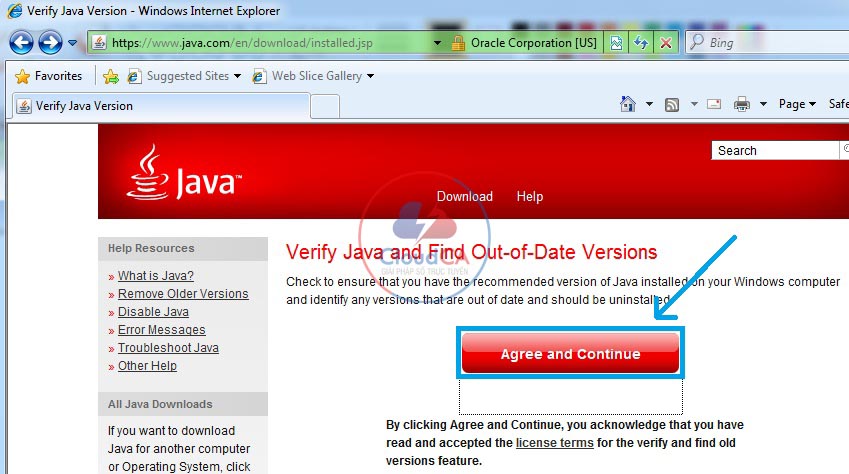Image resolution: width=849 pixels, height=474 pixels.
Task: Open the Remove Older Versions link
Action: (183, 294)
